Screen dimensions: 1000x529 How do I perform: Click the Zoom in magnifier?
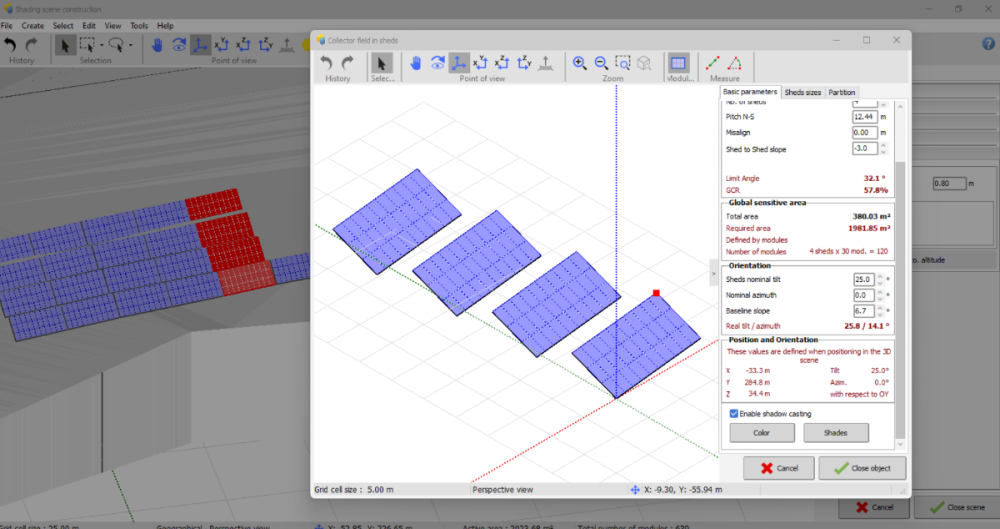pos(579,63)
